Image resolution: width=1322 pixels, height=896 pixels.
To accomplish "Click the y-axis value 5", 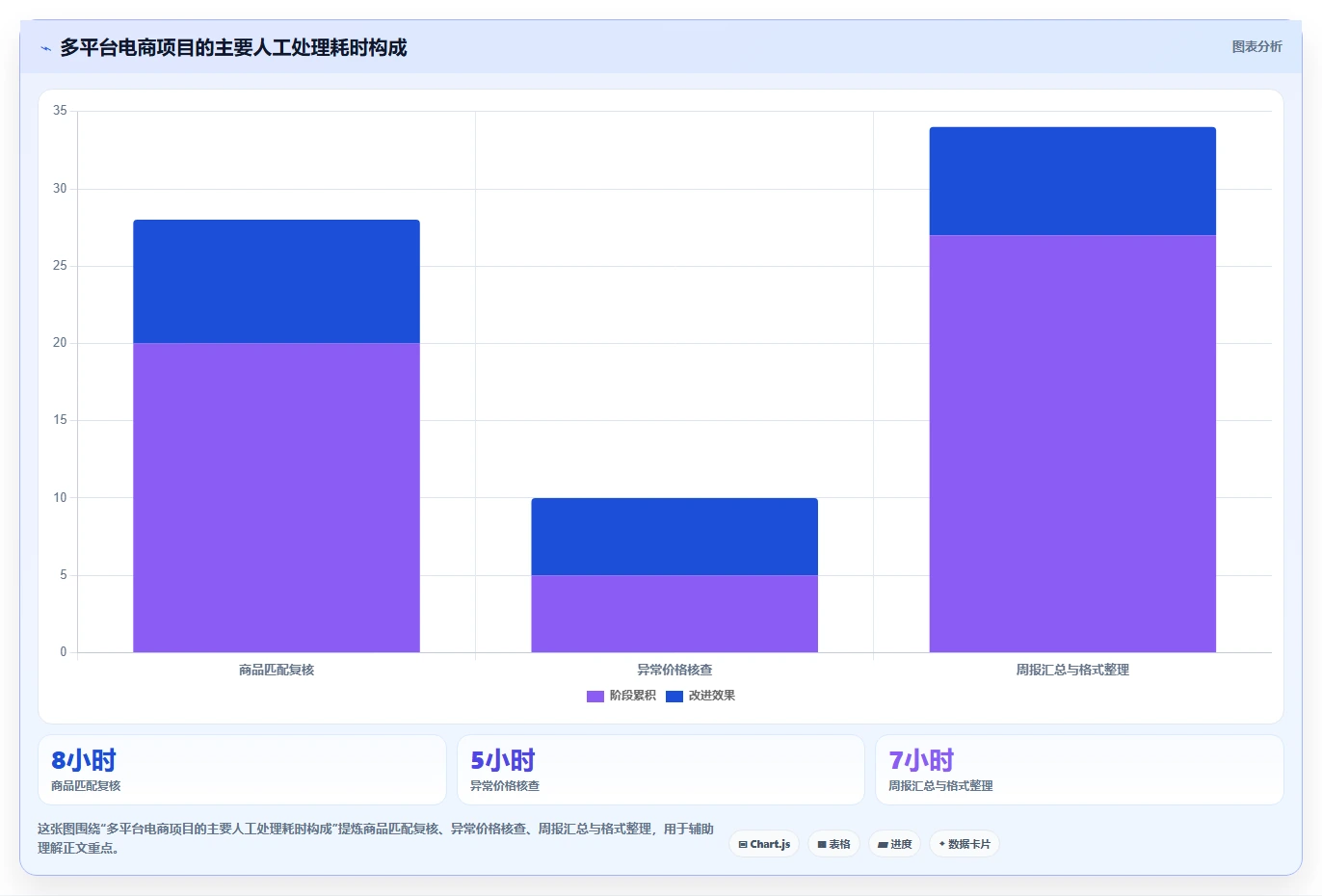I will [x=64, y=575].
